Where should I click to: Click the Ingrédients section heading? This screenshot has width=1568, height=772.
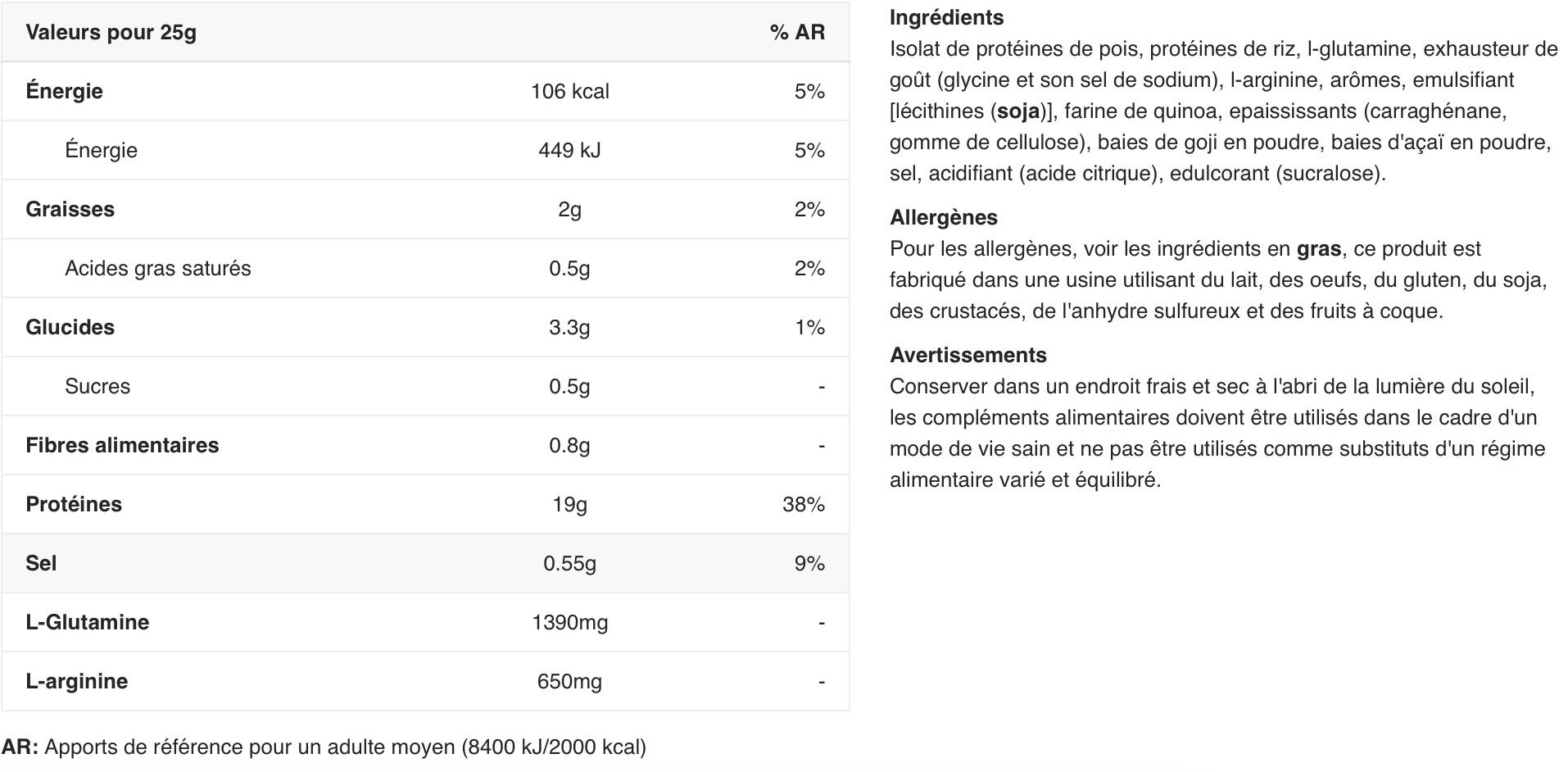946,17
